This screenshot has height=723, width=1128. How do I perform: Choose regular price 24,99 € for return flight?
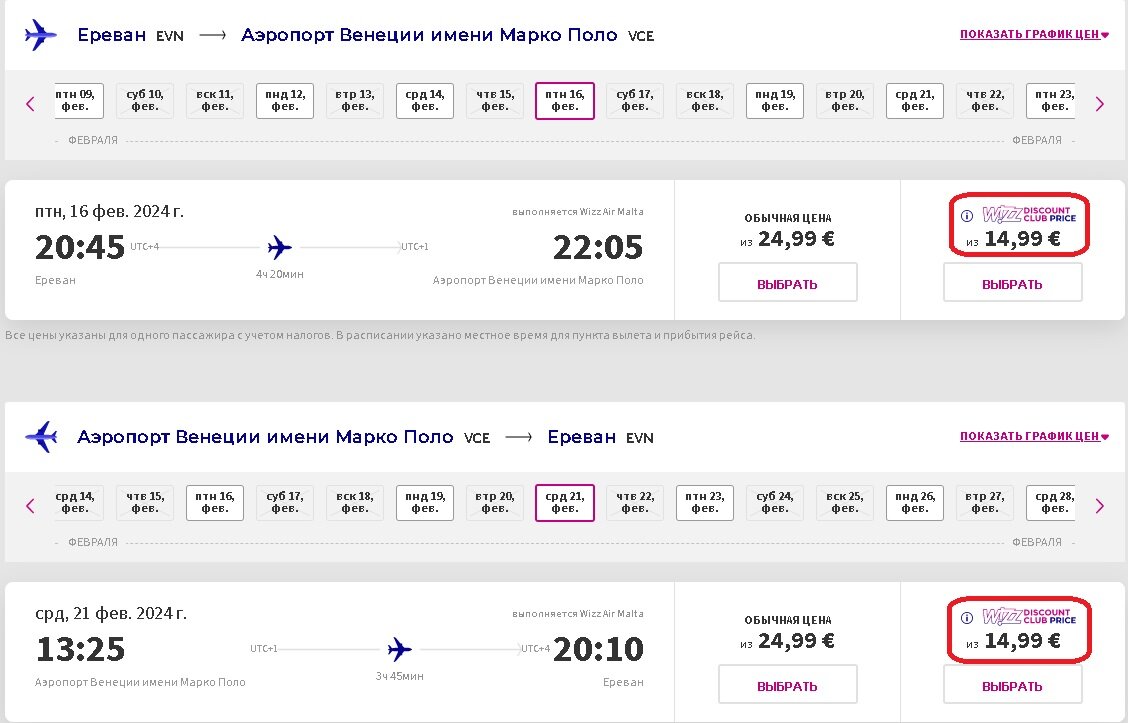788,684
